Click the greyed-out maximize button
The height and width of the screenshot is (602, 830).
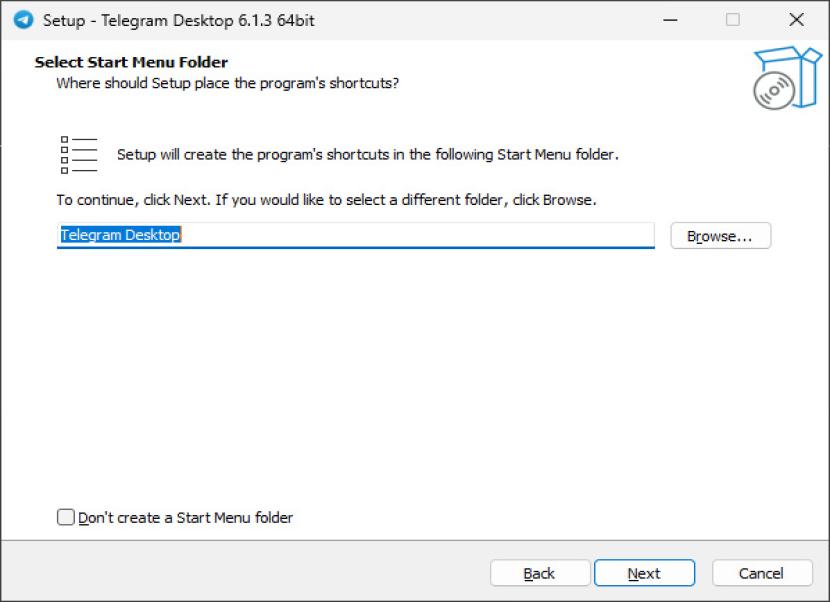[733, 20]
